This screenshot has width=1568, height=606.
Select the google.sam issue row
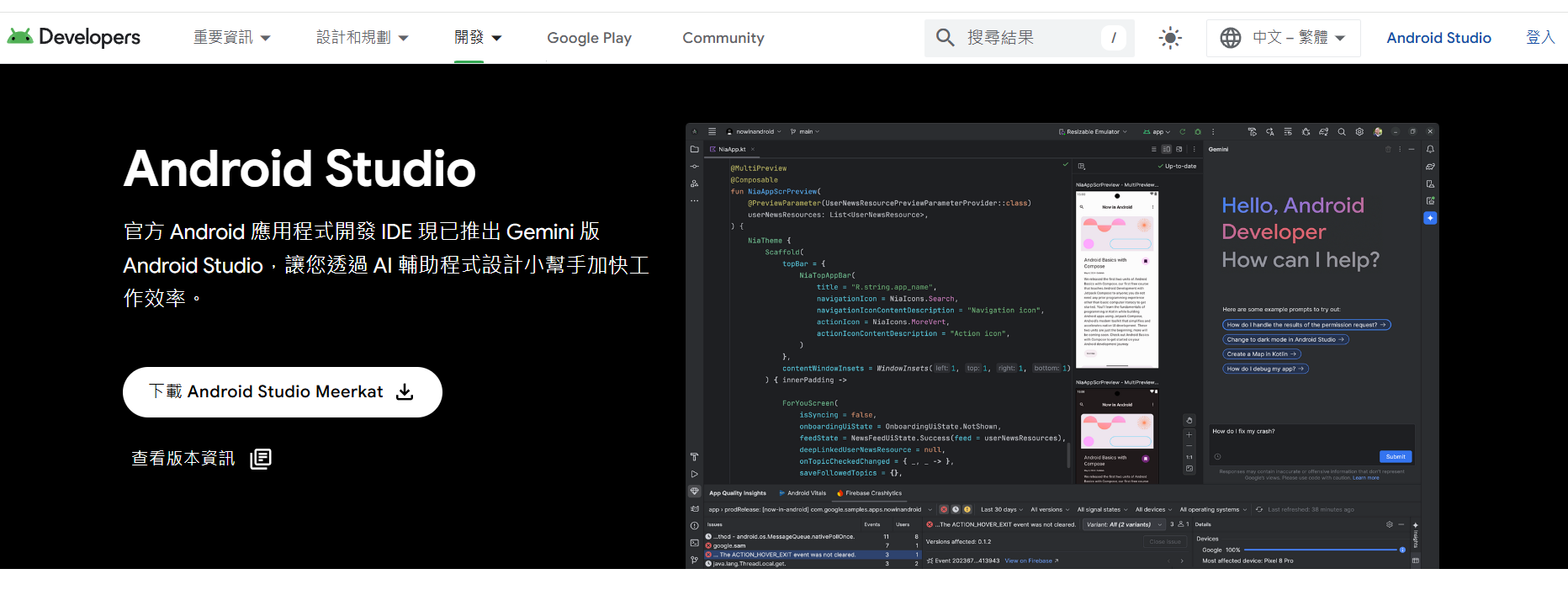coord(813,545)
